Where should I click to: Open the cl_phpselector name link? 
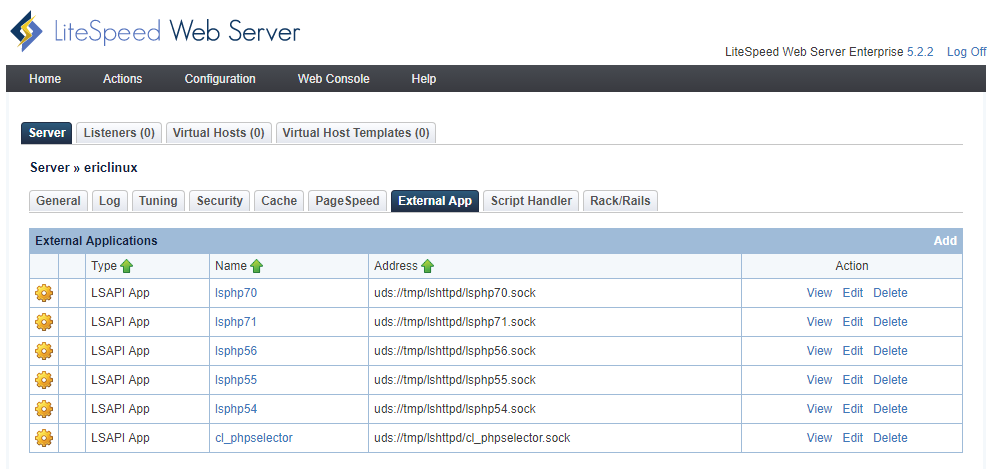pyautogui.click(x=253, y=438)
